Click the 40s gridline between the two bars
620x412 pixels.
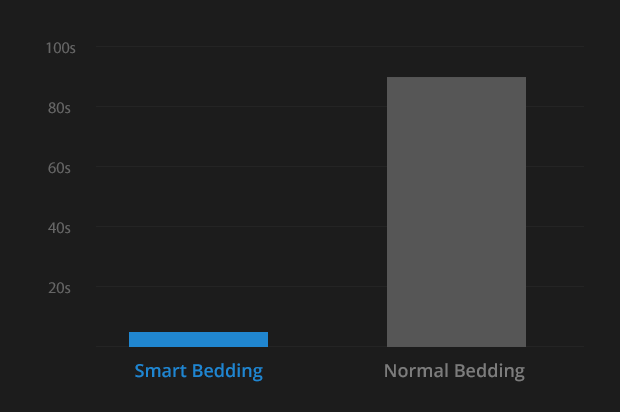click(327, 226)
